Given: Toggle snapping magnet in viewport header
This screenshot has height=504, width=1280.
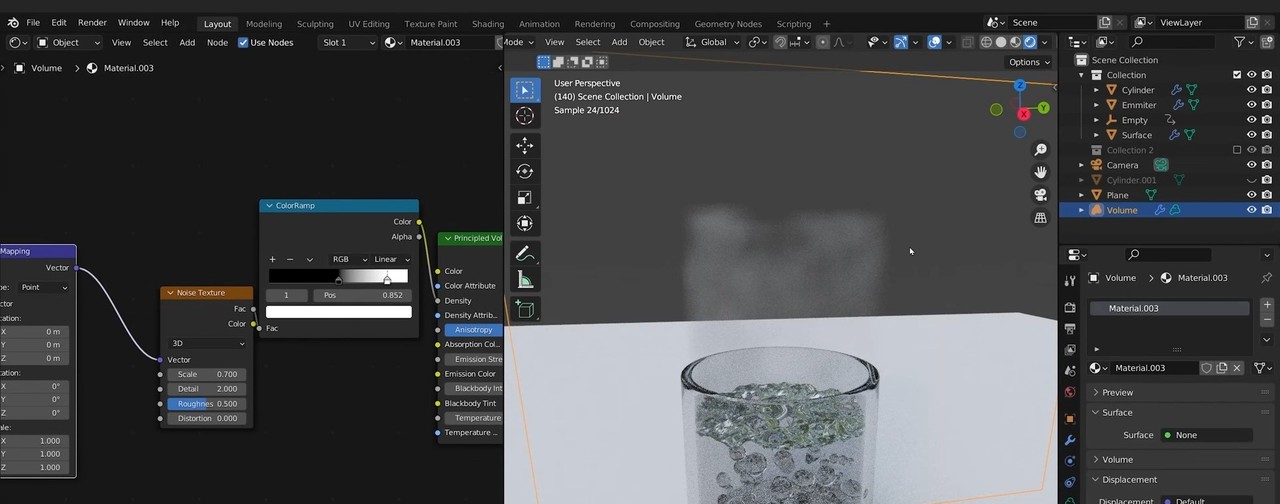Looking at the screenshot, I should pyautogui.click(x=780, y=42).
